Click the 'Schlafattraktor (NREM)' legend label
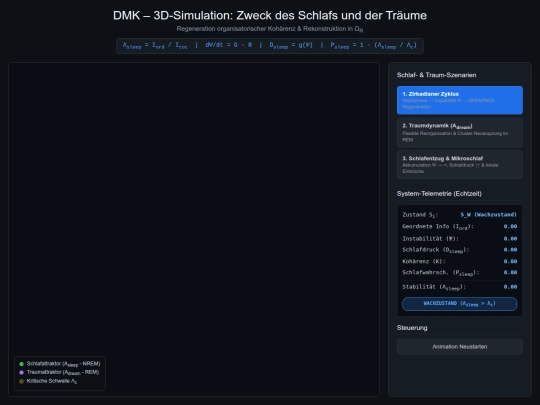Image resolution: width=540 pixels, height=405 pixels. coord(63,364)
